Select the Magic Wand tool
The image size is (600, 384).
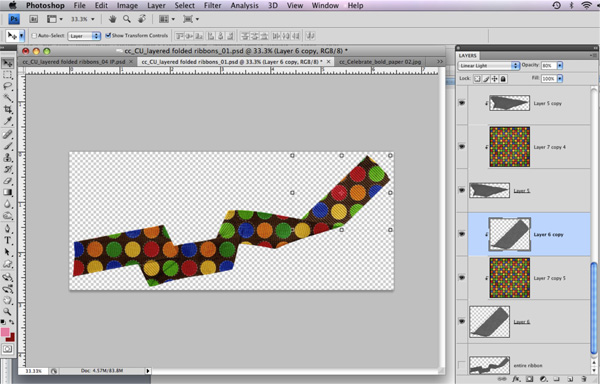(x=8, y=98)
